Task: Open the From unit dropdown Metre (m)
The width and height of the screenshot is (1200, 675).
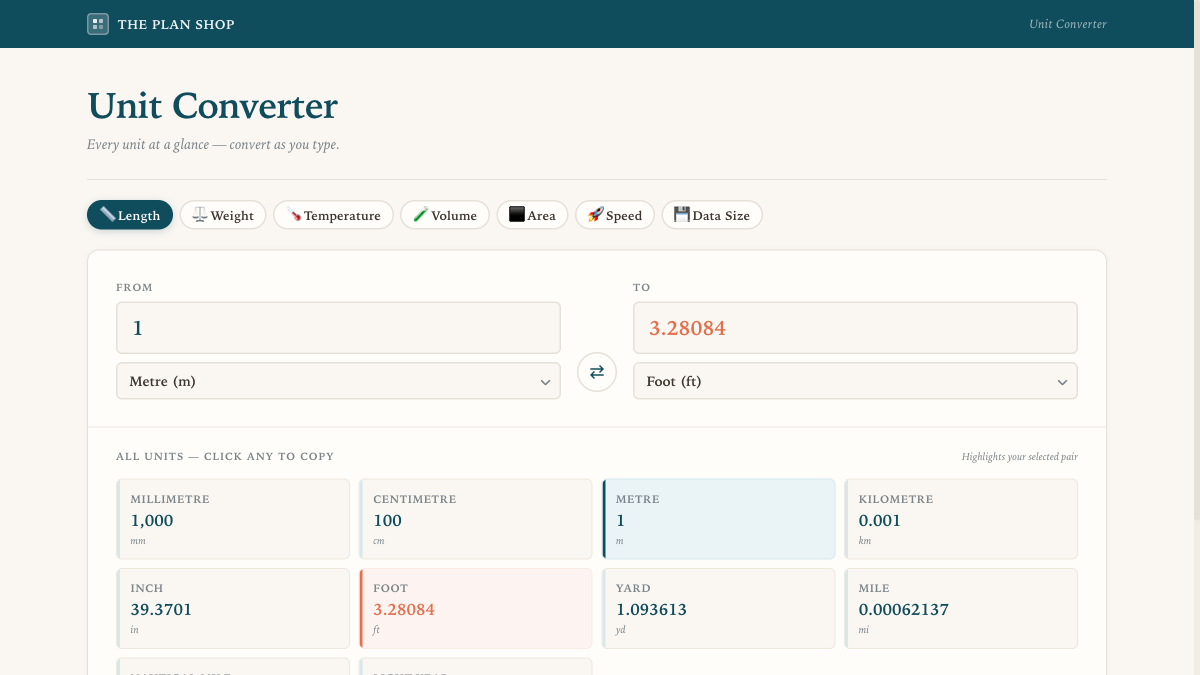Action: point(338,381)
